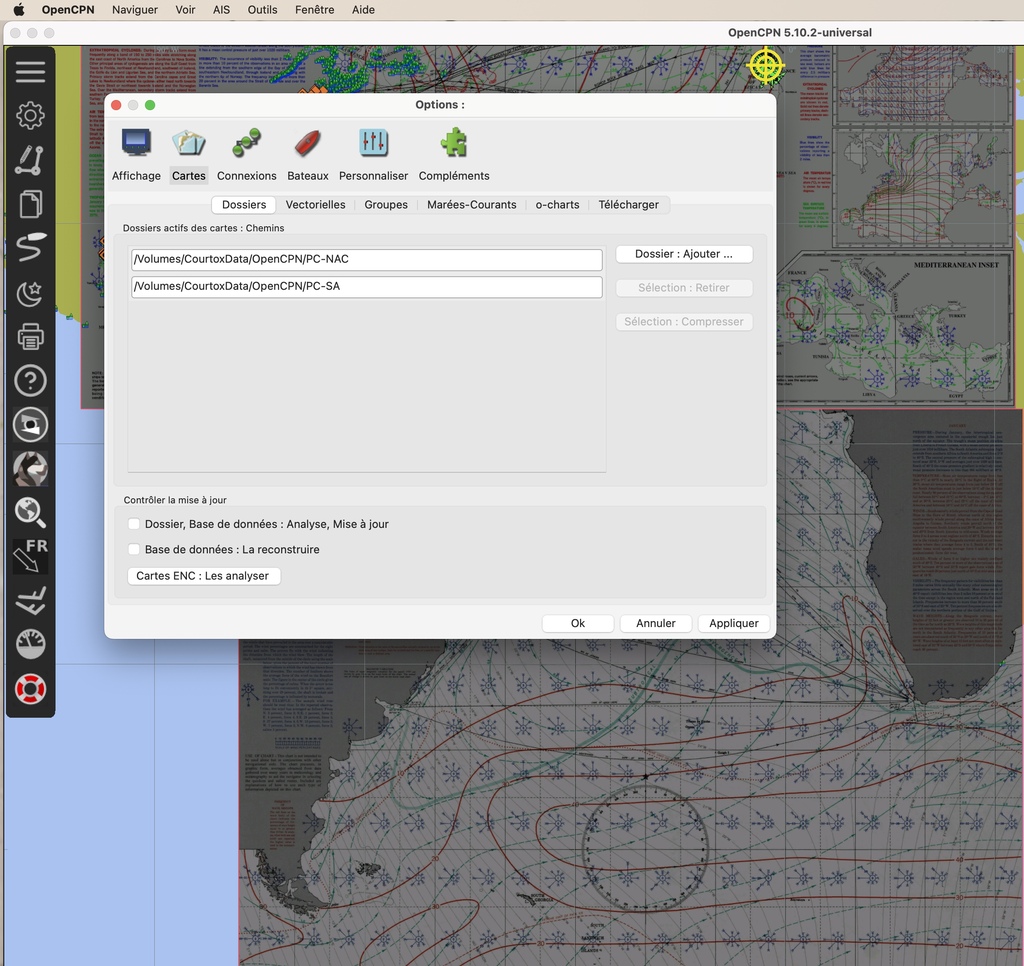Open help with the question mark icon

click(x=30, y=381)
